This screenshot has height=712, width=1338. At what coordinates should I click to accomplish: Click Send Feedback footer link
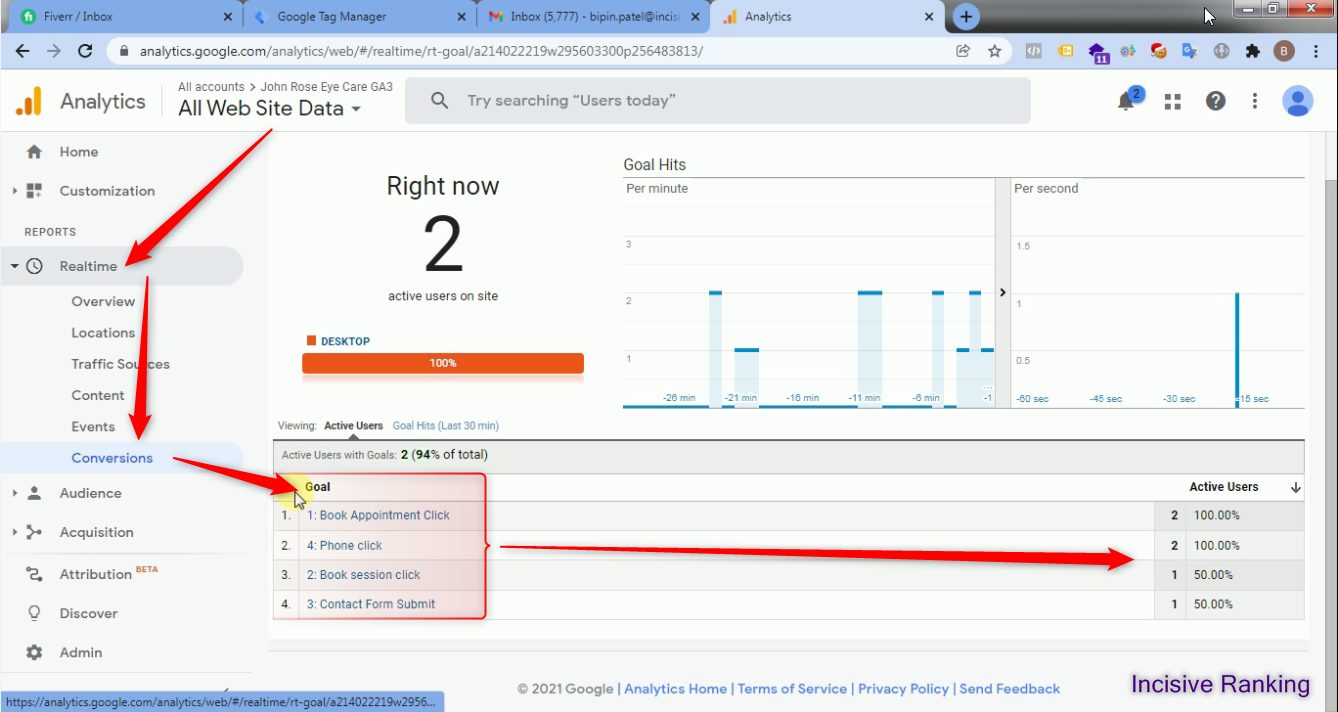(1010, 689)
